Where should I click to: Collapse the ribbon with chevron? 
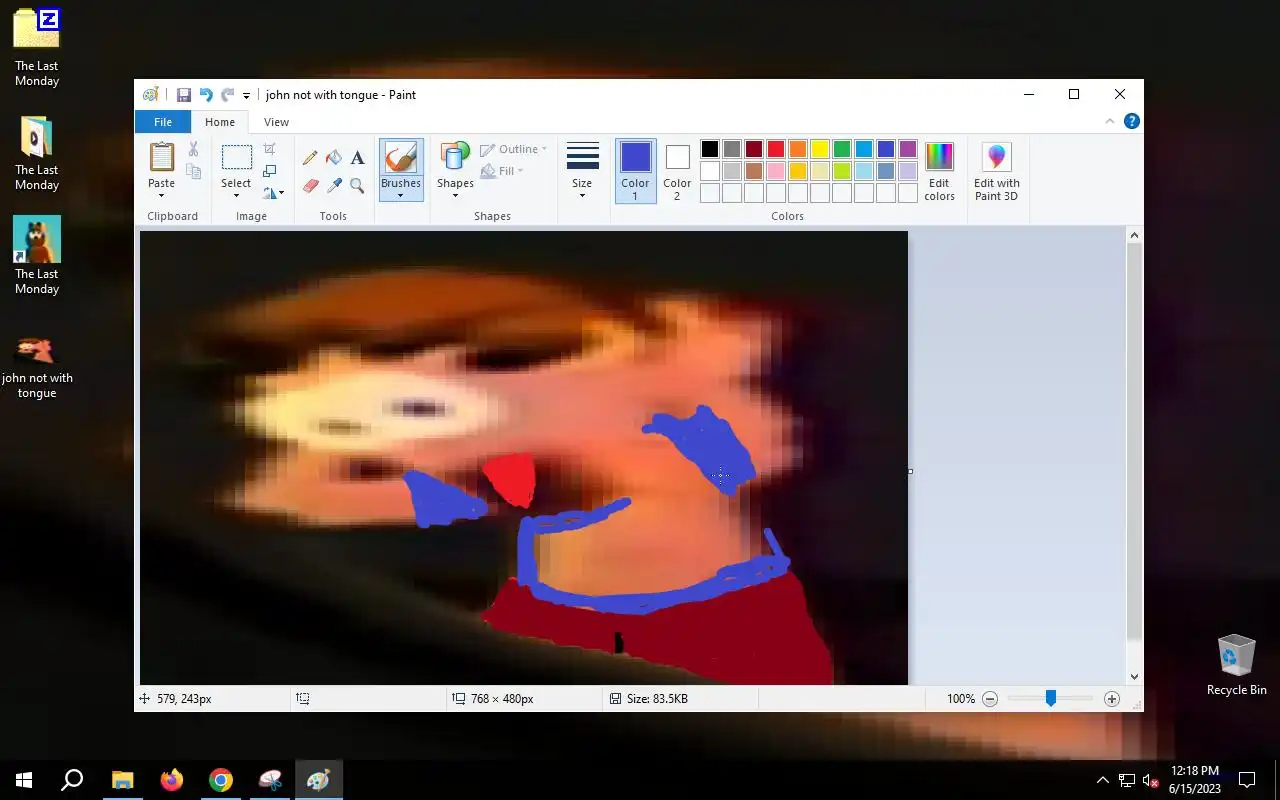(x=1109, y=121)
